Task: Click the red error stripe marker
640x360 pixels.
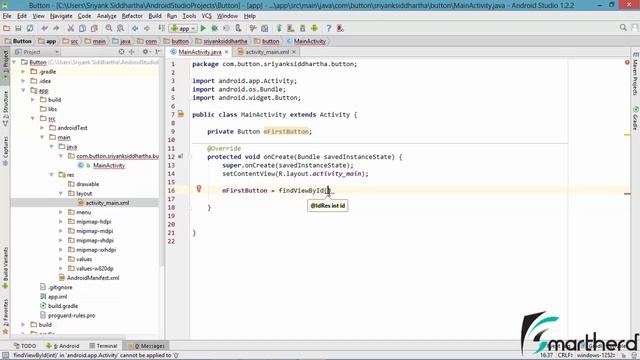Action: 627,194
